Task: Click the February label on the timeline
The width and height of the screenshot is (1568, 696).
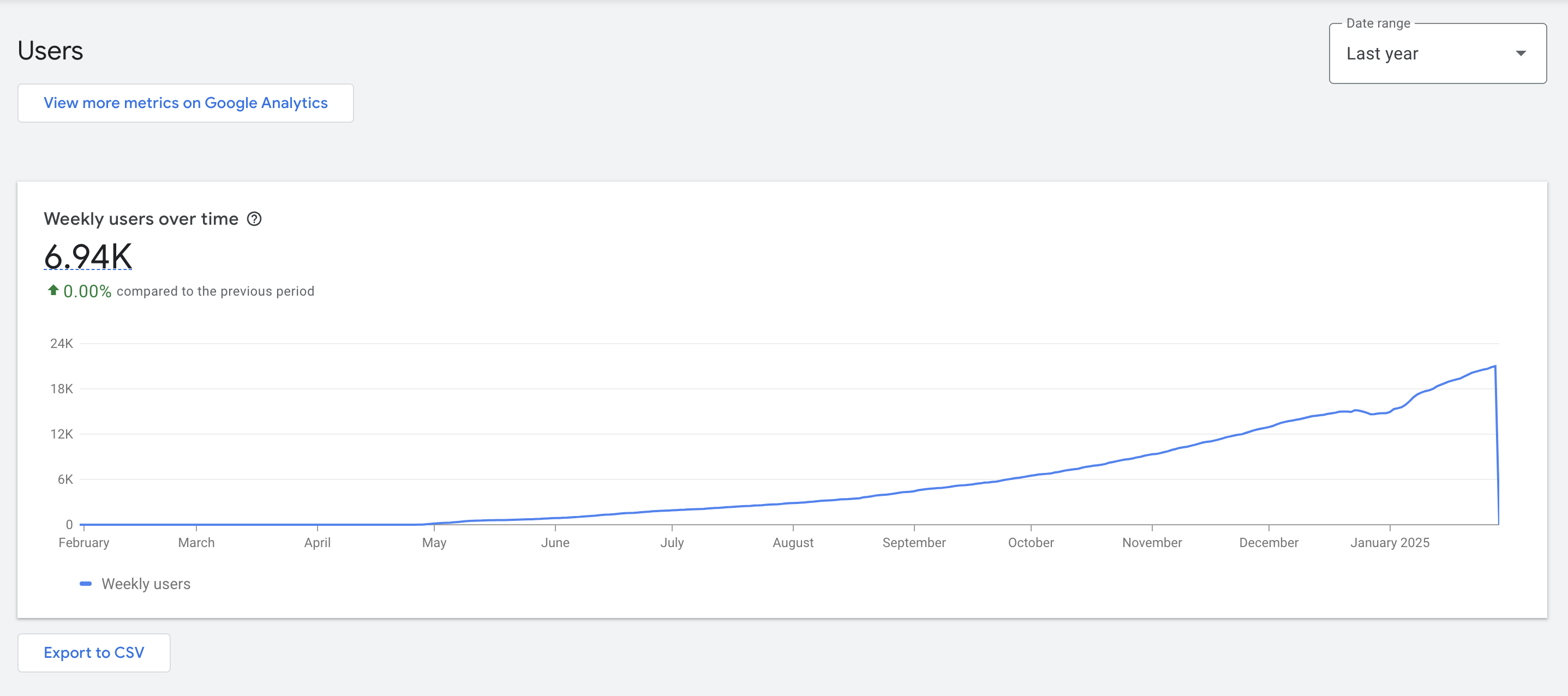Action: [84, 542]
